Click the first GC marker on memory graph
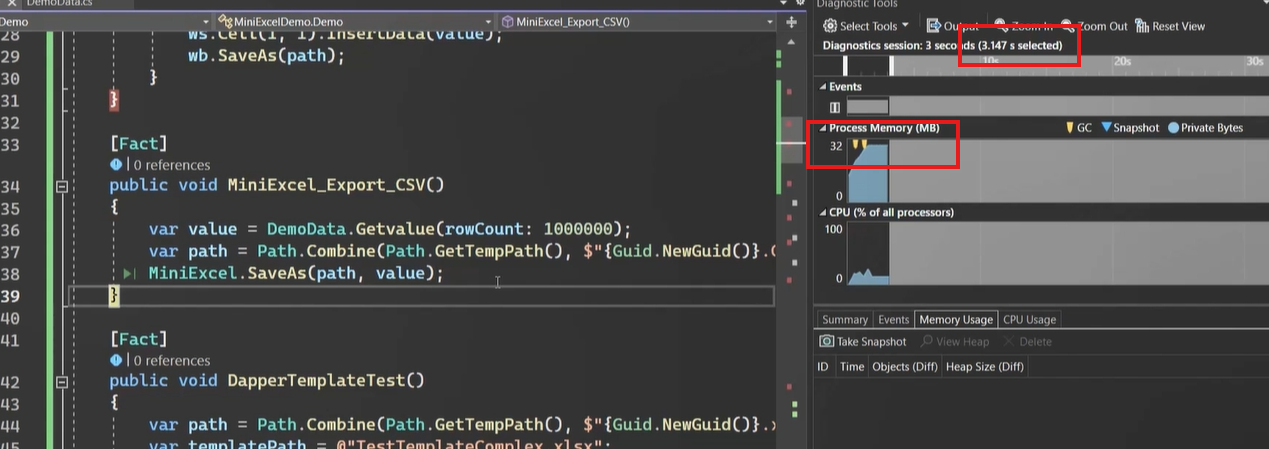Image resolution: width=1269 pixels, height=449 pixels. (x=855, y=145)
